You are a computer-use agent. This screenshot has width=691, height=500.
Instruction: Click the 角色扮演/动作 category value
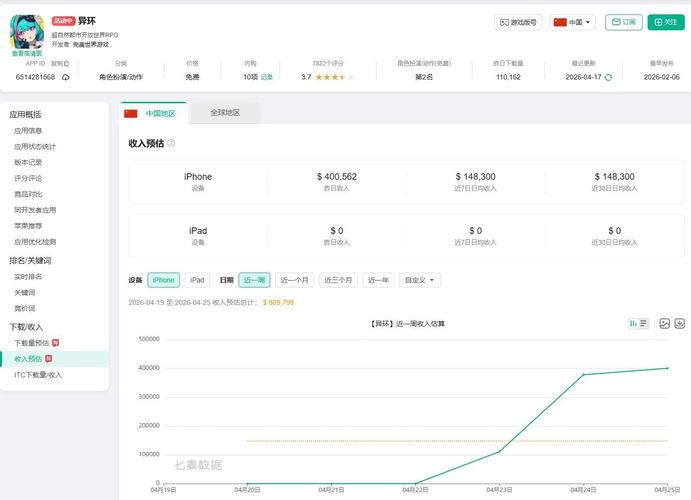[x=121, y=77]
